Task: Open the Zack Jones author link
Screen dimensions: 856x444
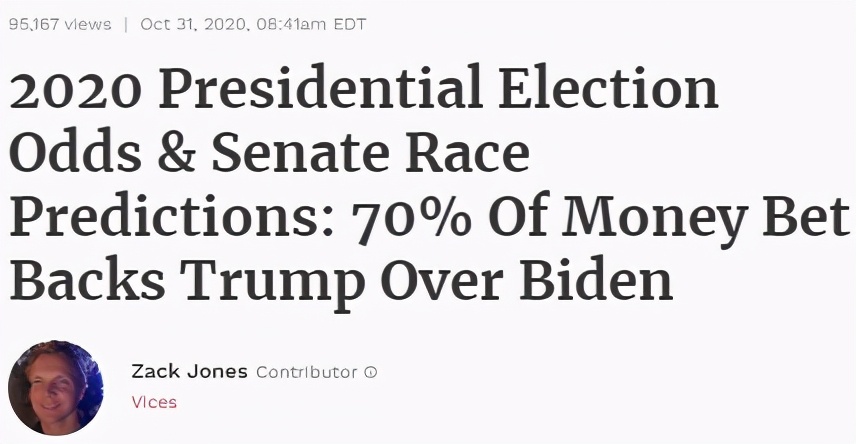Action: point(189,372)
